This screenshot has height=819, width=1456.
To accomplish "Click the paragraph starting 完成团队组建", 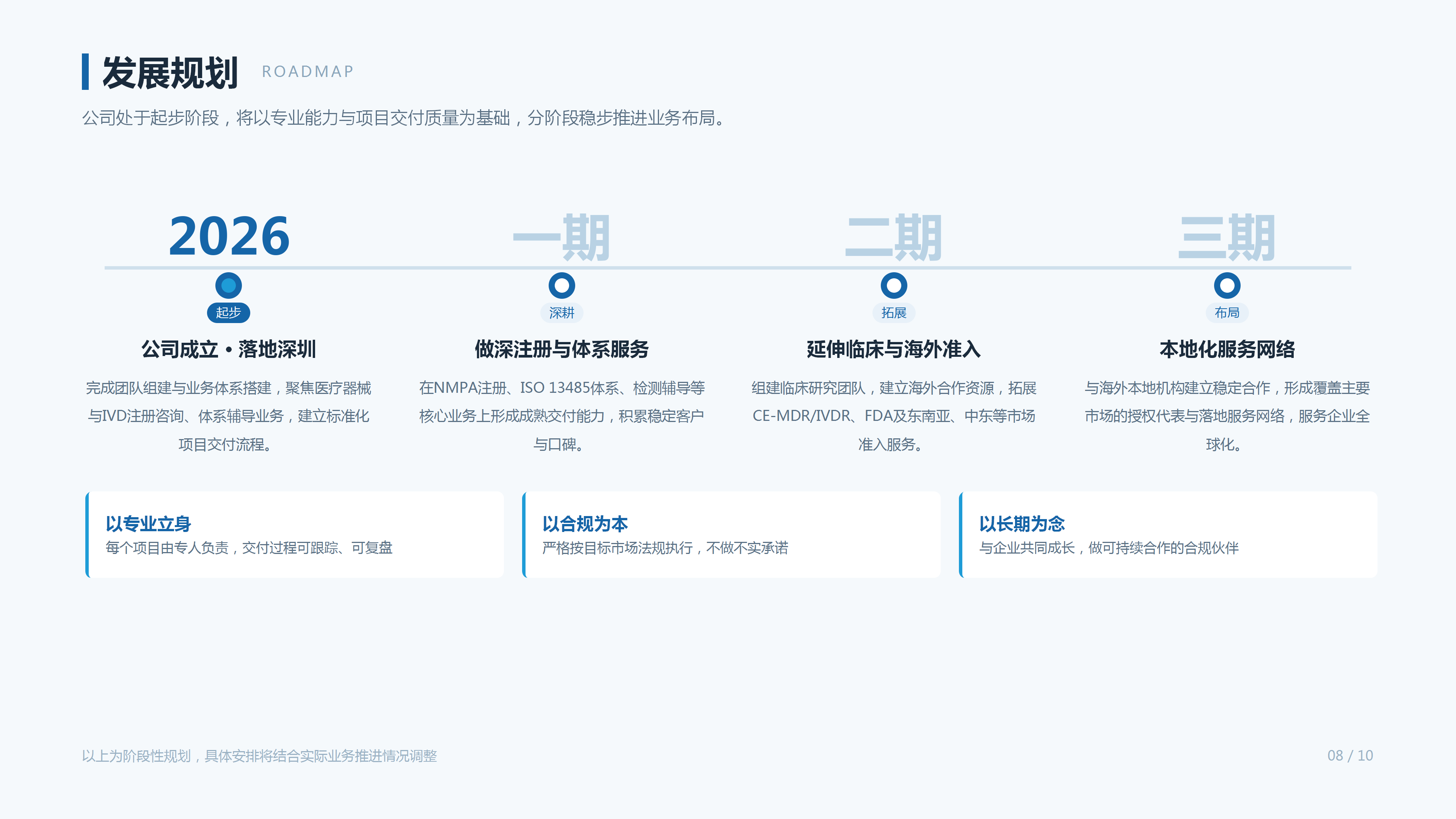I will 228,416.
